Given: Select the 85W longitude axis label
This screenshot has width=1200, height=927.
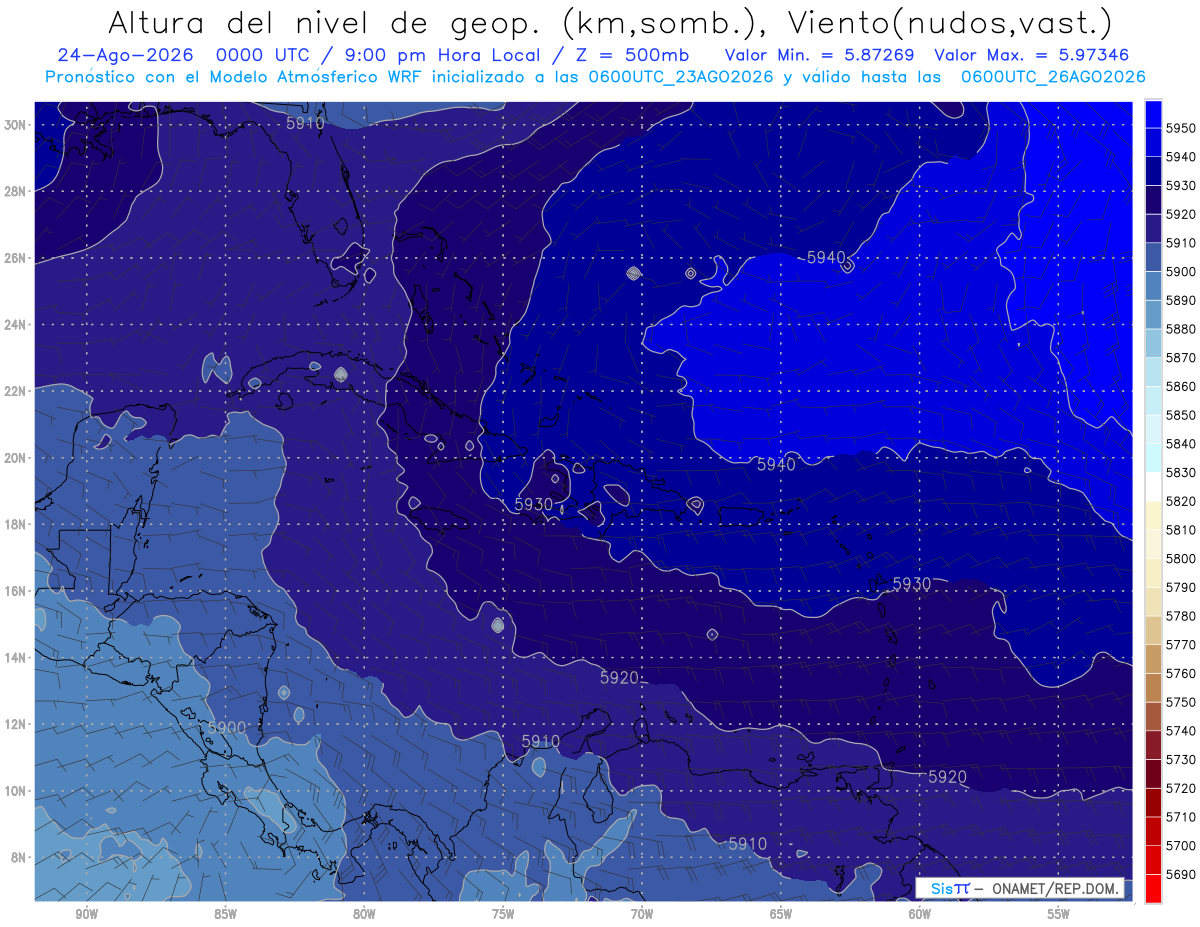Looking at the screenshot, I should point(225,914).
